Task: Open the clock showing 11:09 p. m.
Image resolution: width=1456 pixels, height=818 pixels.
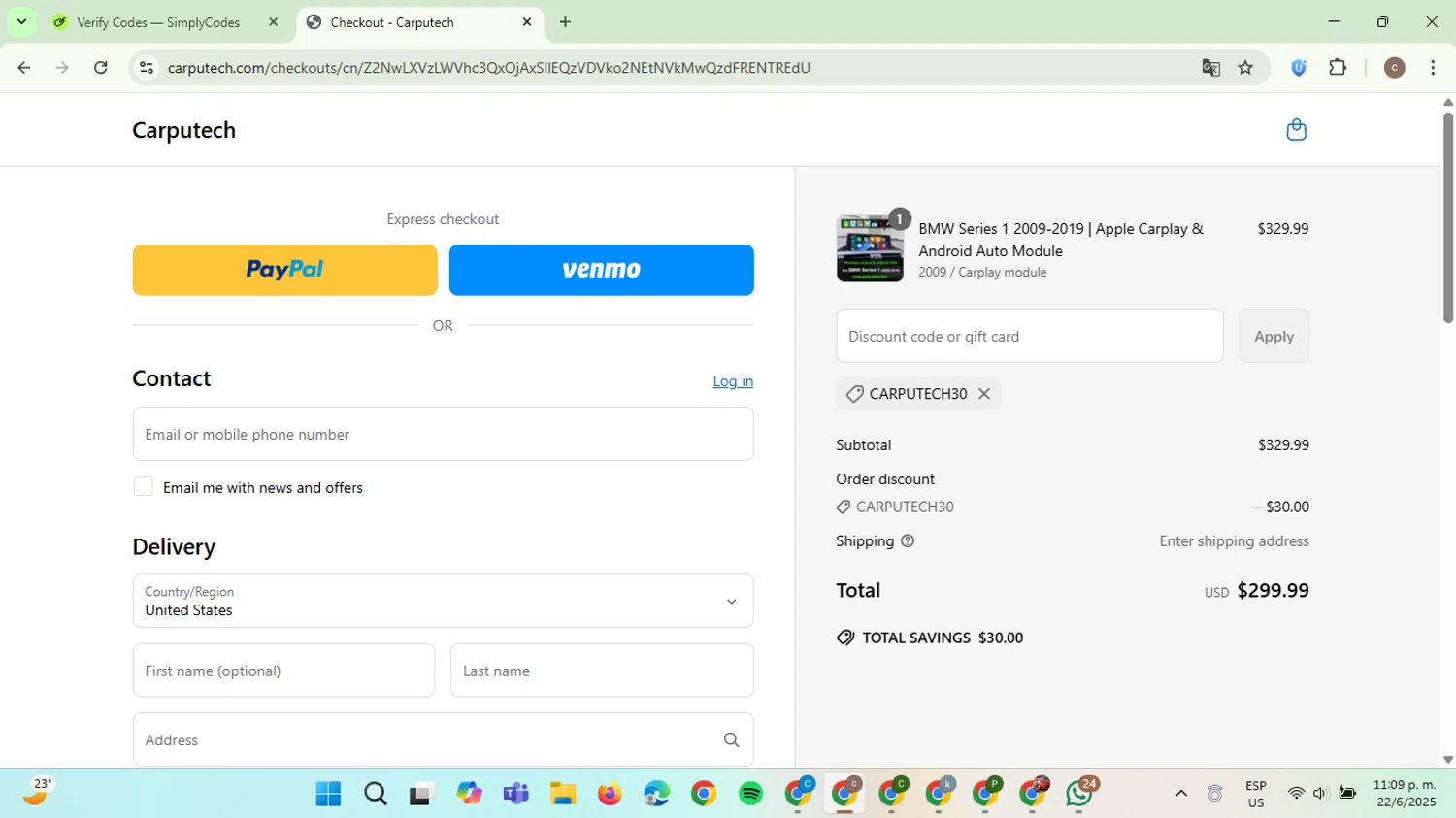Action: tap(1404, 794)
